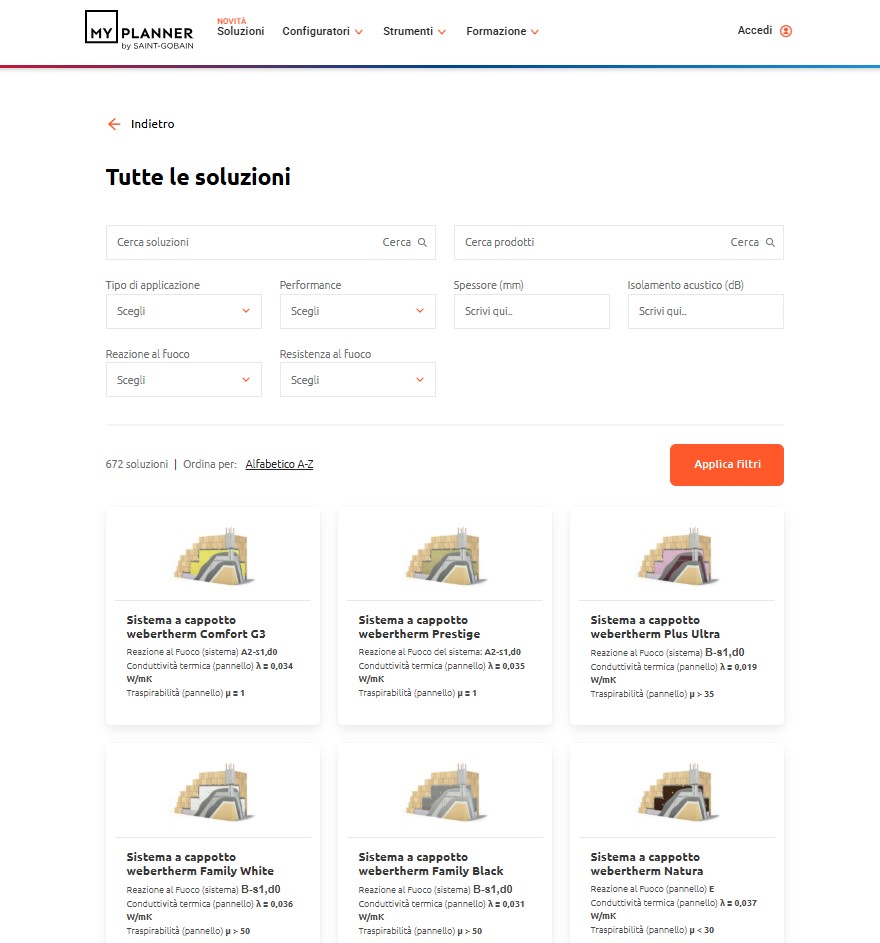The height and width of the screenshot is (943, 880).
Task: Expand the Strumenti menu
Action: tap(414, 31)
